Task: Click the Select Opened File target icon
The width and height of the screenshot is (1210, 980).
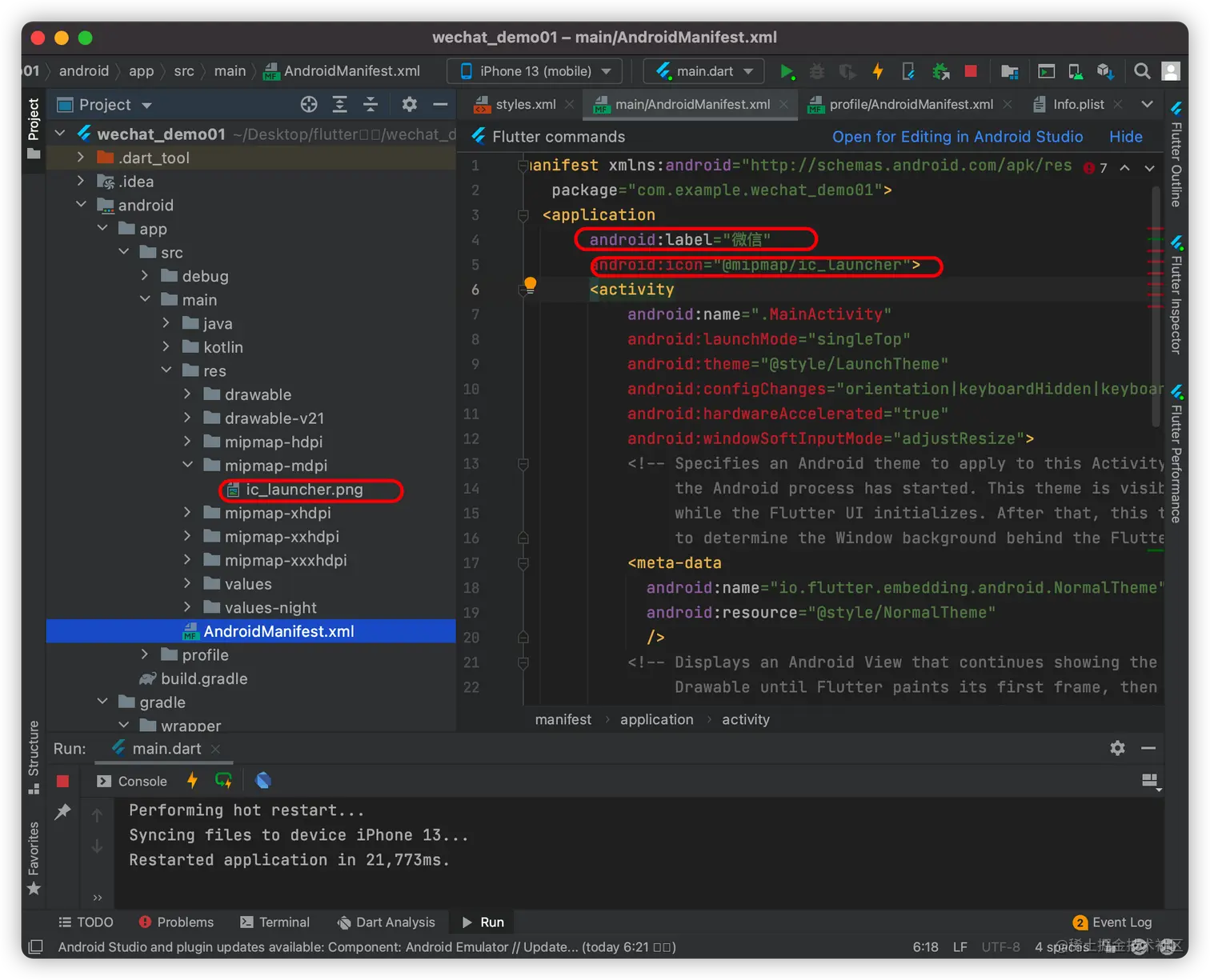Action: 309,105
